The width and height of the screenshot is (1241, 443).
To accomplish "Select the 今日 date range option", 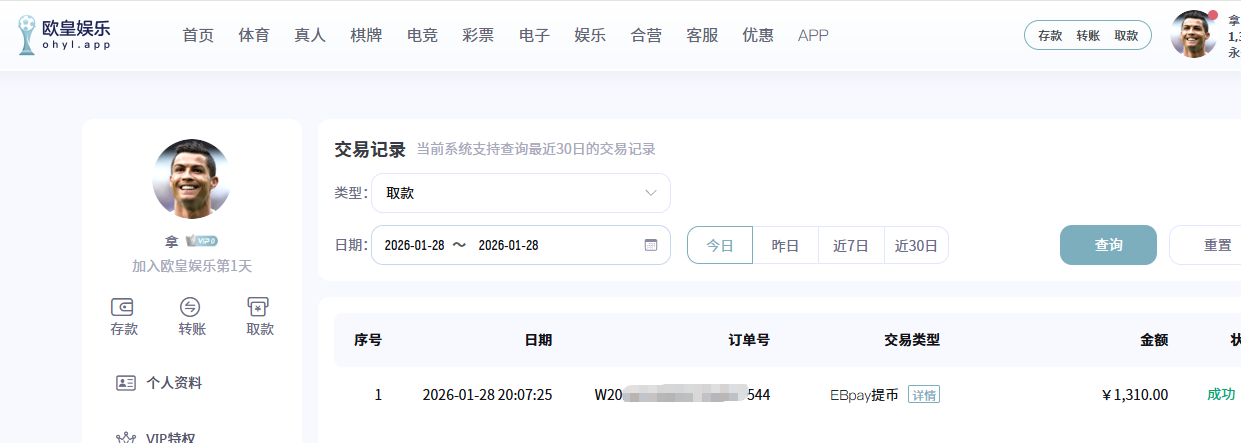I will (720, 245).
